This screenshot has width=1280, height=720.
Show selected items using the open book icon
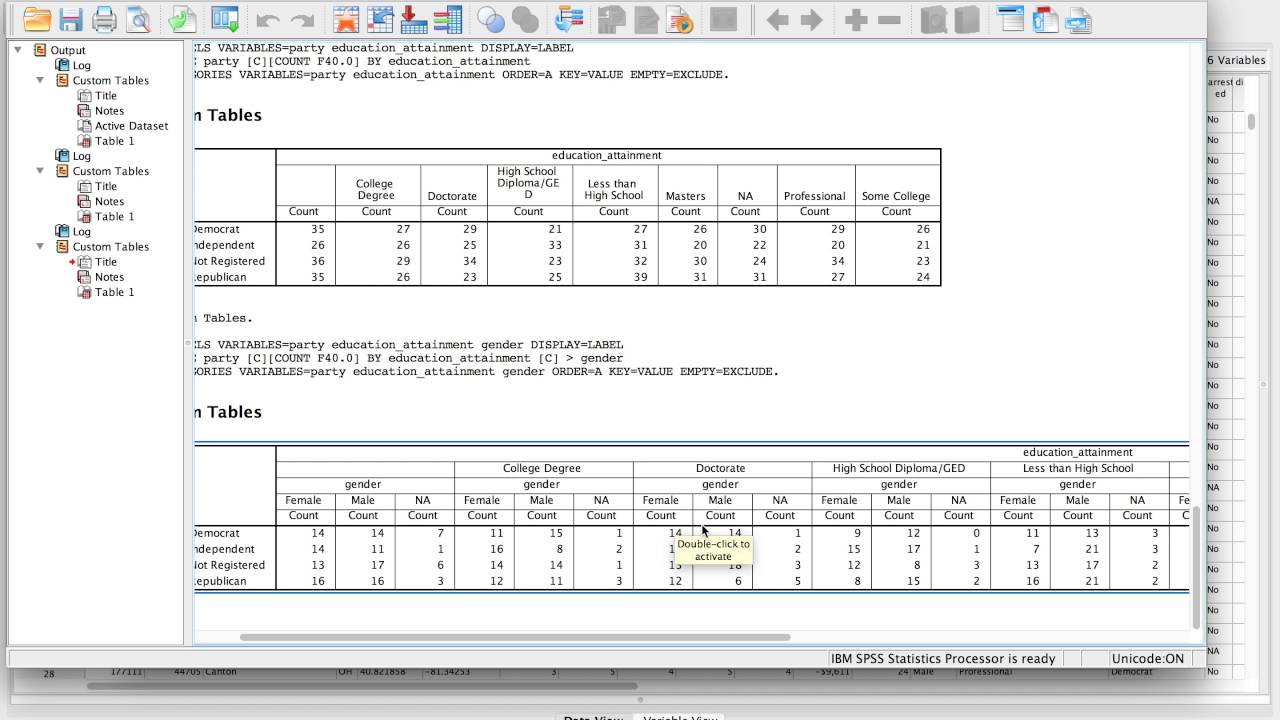click(x=933, y=19)
